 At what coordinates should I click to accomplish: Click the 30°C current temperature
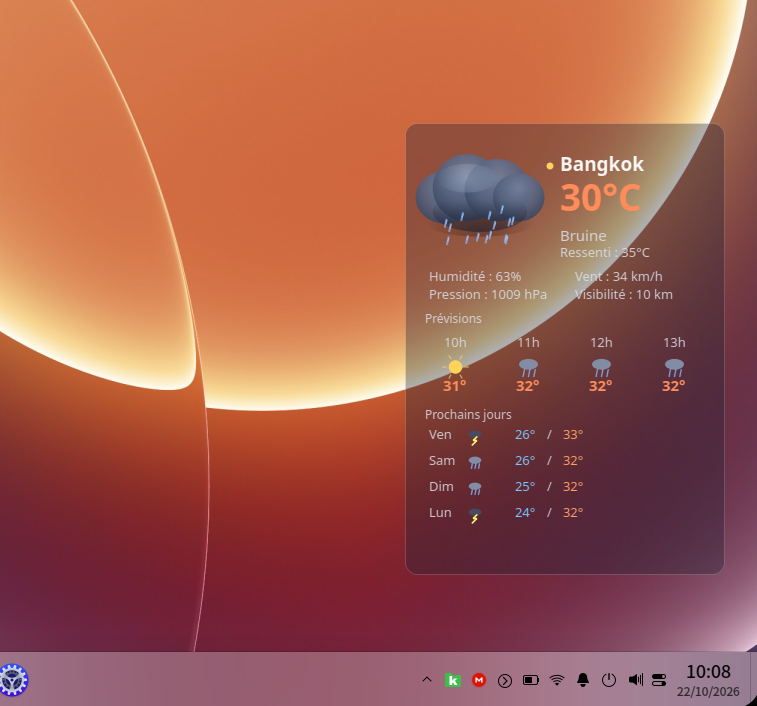(600, 198)
